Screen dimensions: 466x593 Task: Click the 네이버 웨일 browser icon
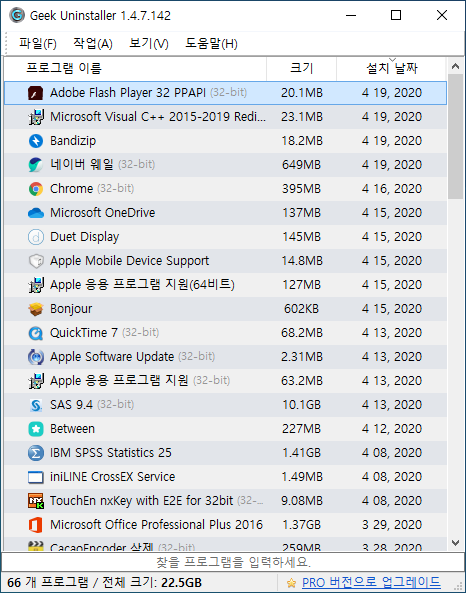click(36, 165)
